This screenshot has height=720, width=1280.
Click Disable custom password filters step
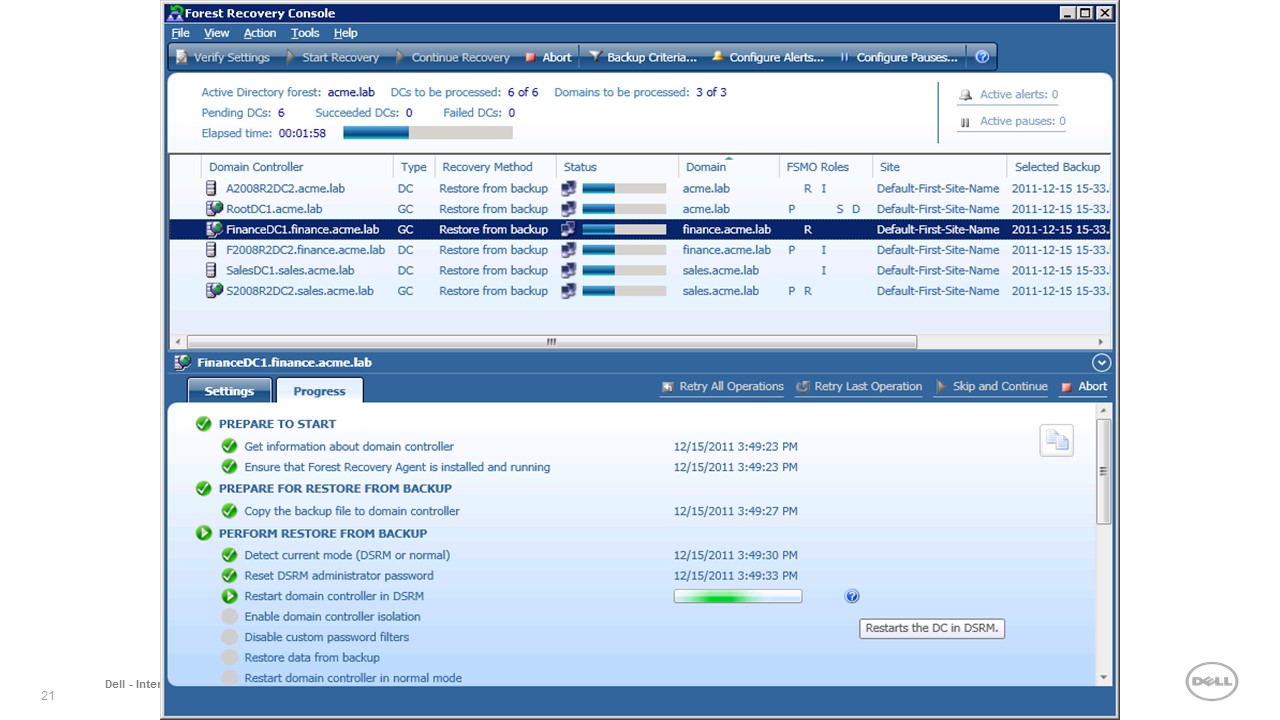(326, 637)
